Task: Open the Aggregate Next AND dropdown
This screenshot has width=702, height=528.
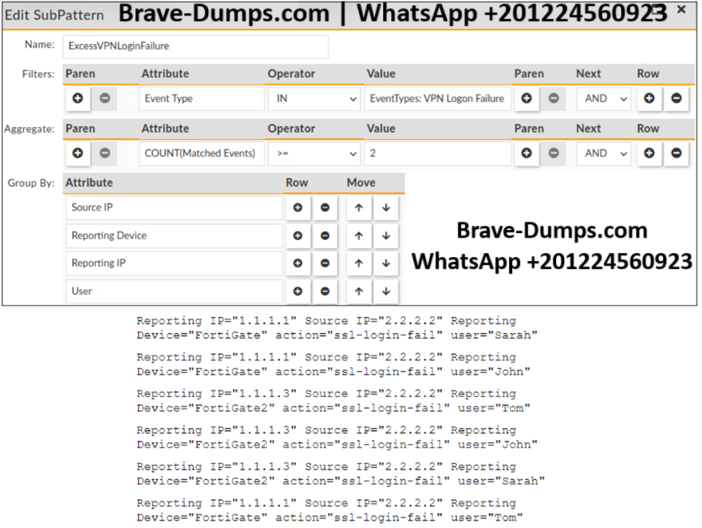Action: 603,153
